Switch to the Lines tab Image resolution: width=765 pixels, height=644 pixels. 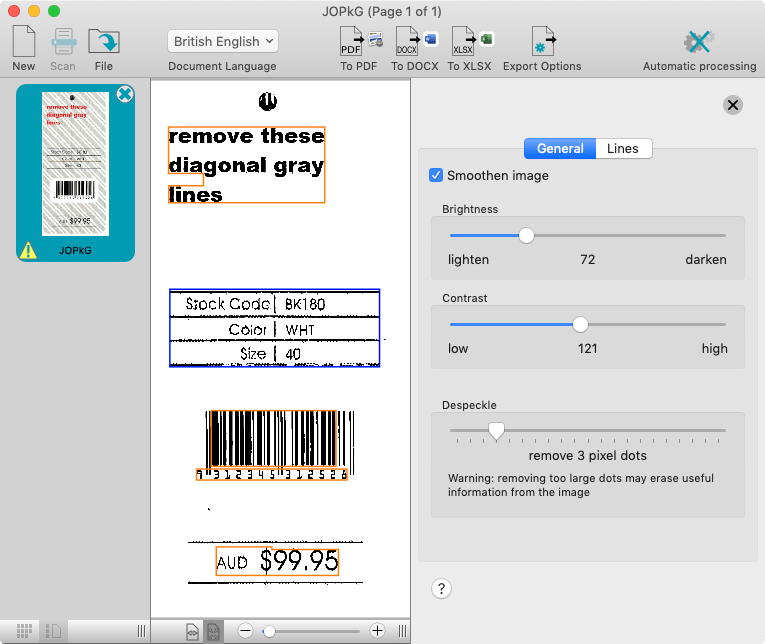(x=623, y=148)
